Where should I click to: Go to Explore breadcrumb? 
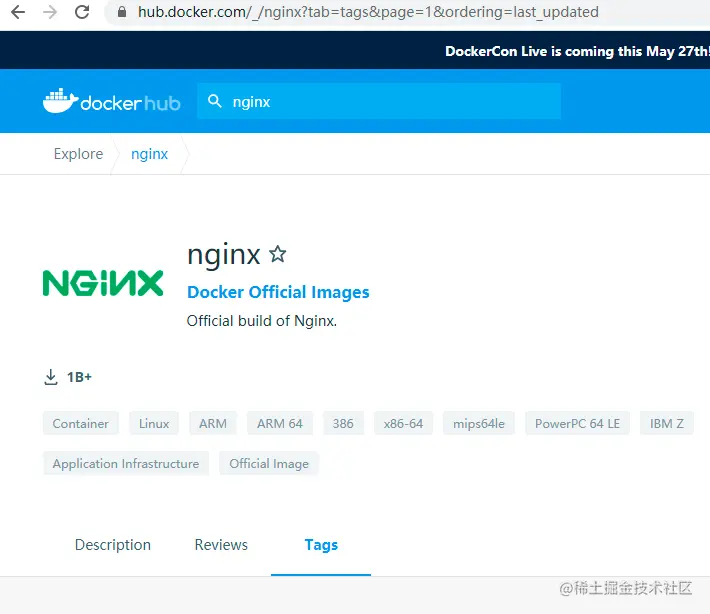coord(78,154)
